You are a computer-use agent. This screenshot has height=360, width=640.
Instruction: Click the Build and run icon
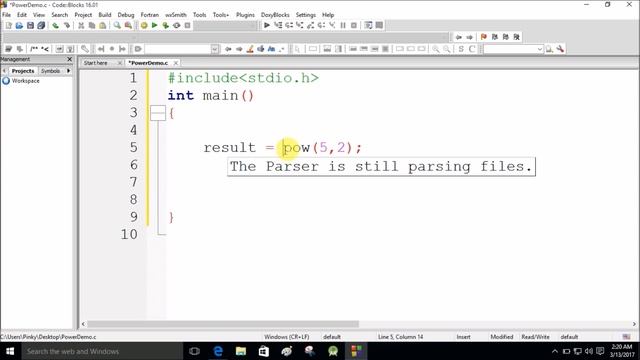tap(165, 25)
